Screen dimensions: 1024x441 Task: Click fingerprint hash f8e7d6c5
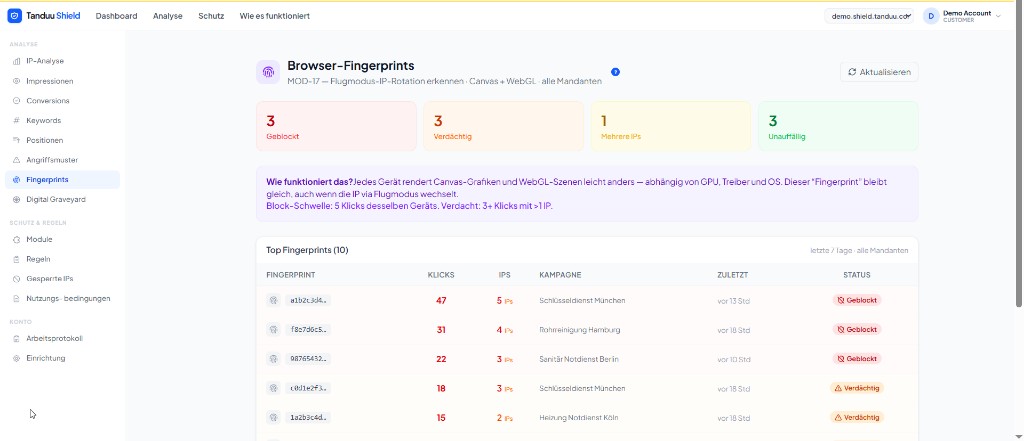coord(308,330)
